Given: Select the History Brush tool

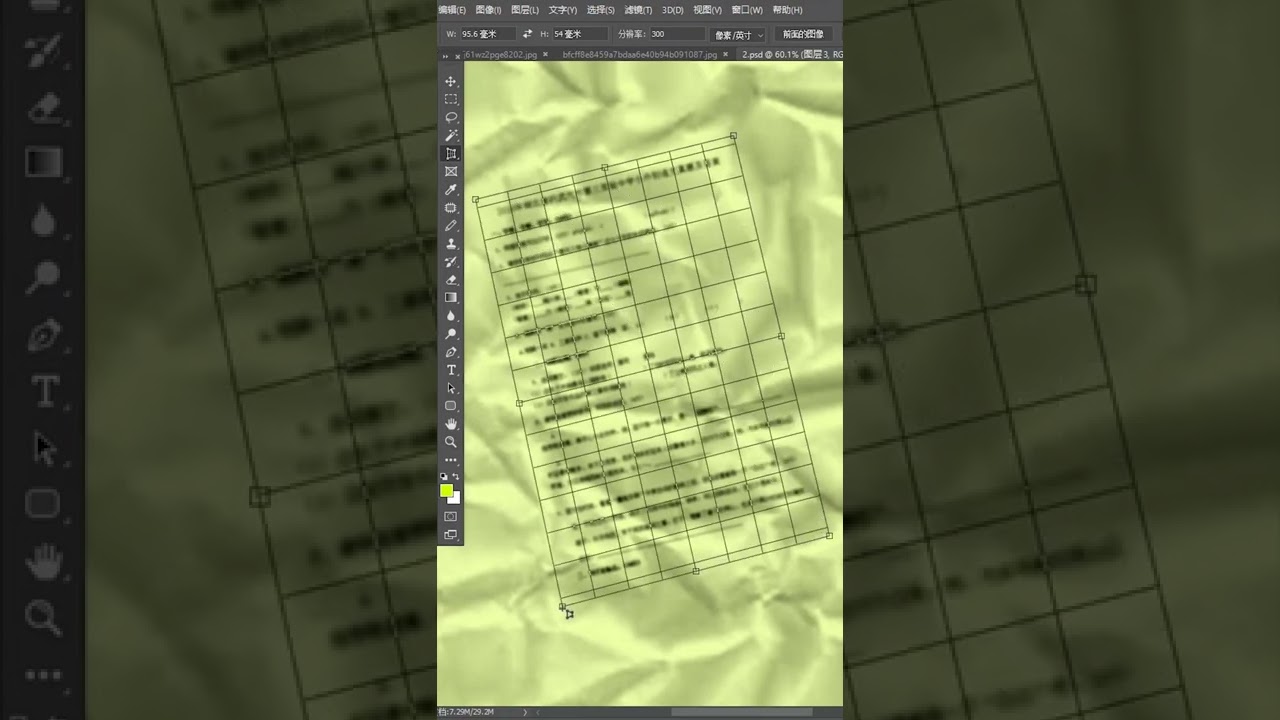Looking at the screenshot, I should click(451, 262).
